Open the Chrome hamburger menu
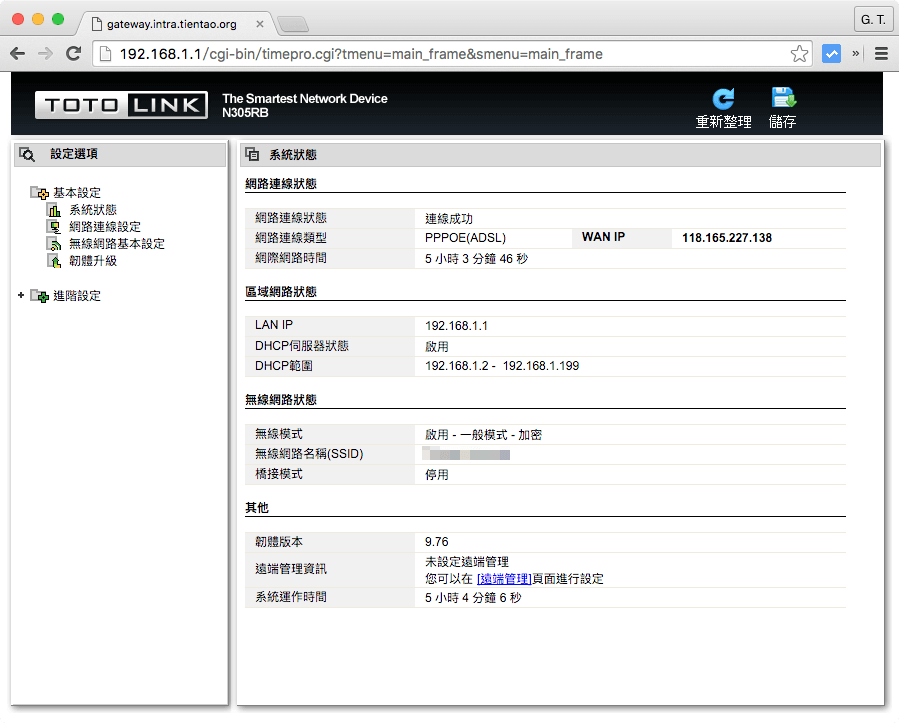Screen dimensions: 899x723 [x=881, y=54]
